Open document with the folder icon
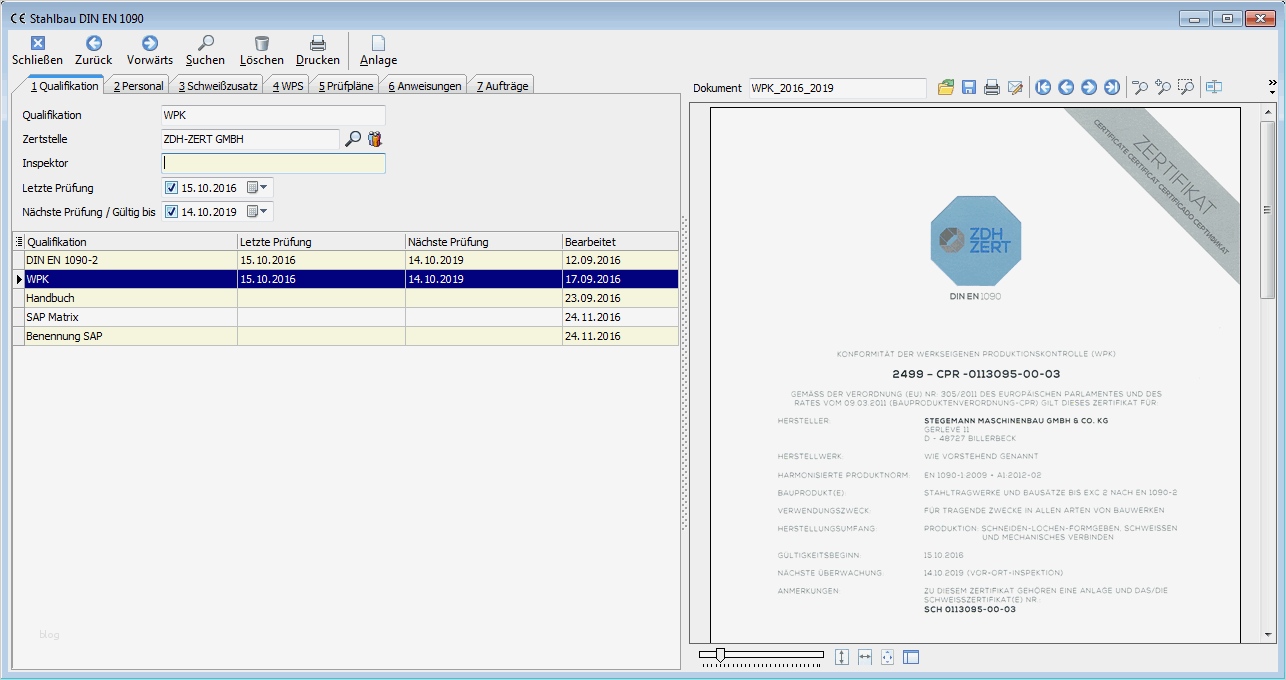Viewport: 1286px width, 680px height. pos(946,88)
